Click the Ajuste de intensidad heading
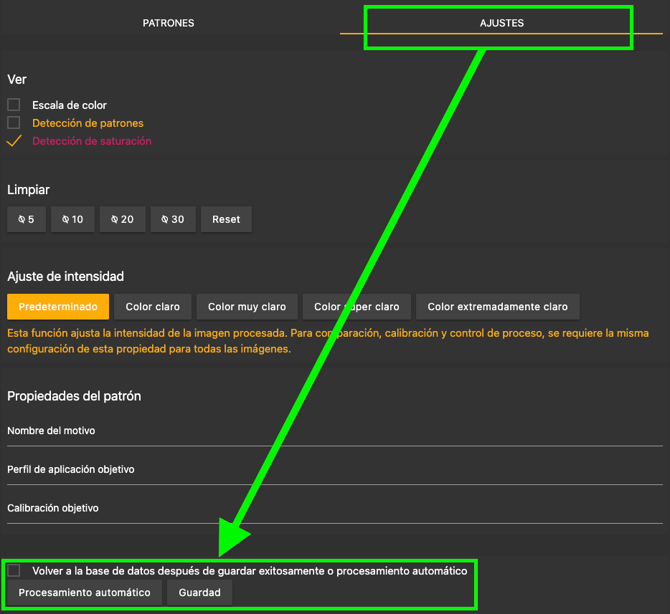 [x=66, y=276]
